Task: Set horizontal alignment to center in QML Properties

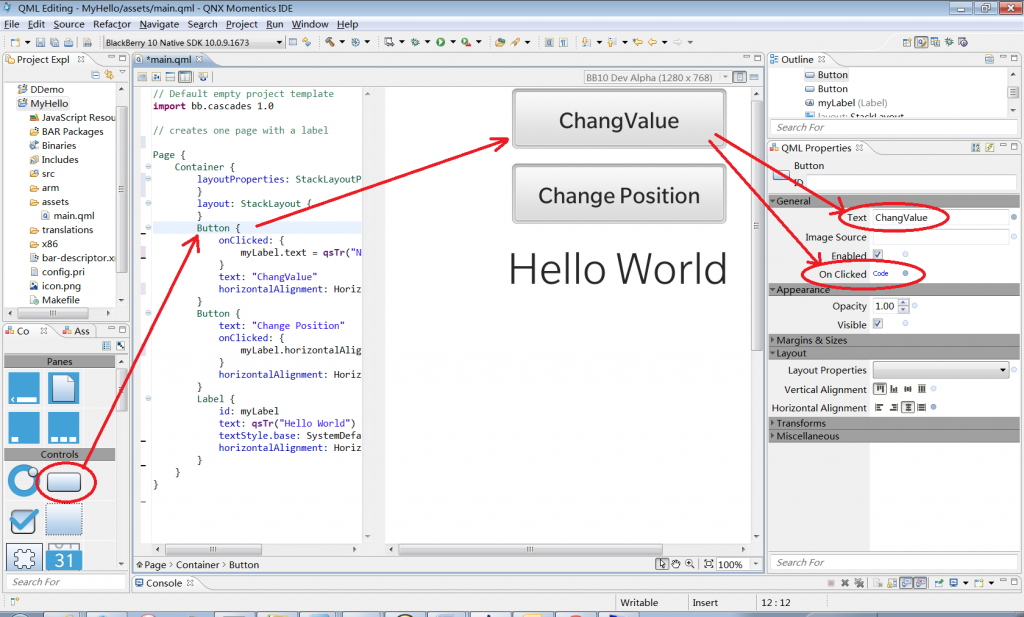Action: 908,407
